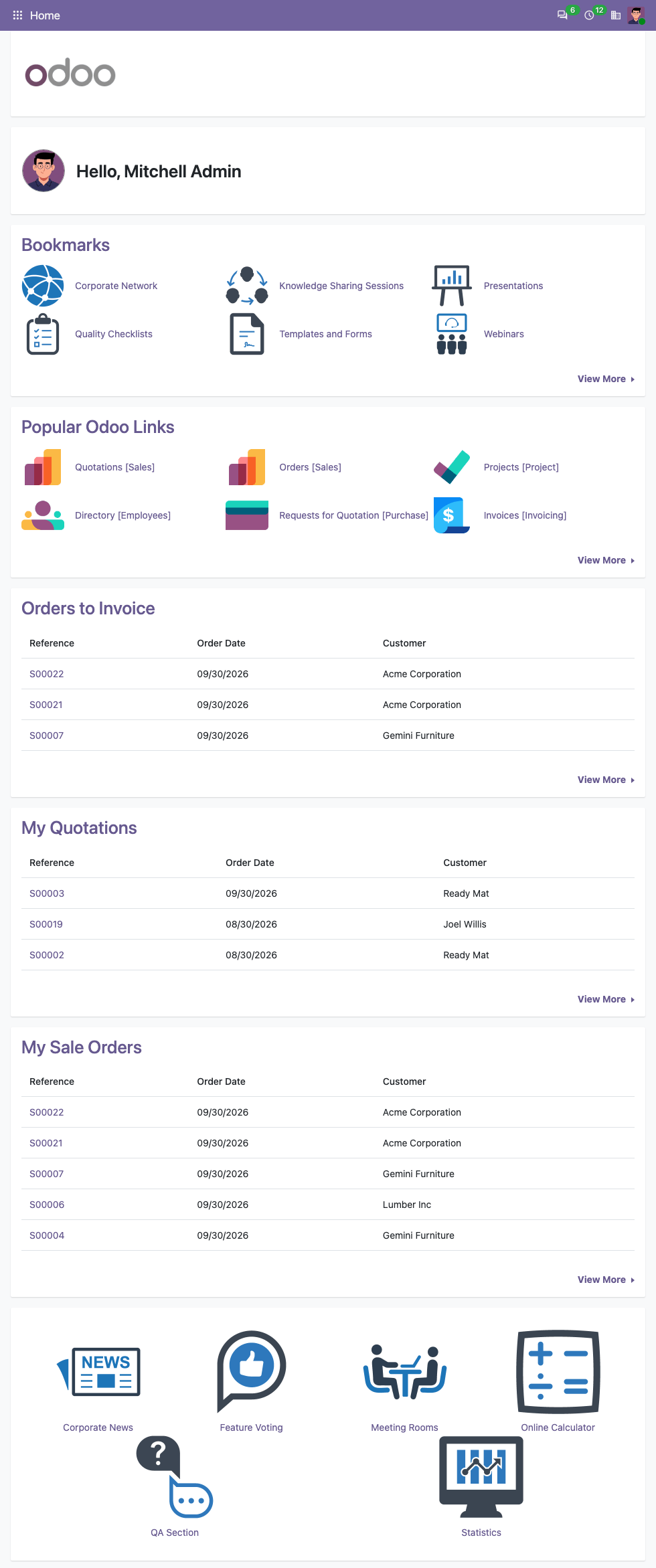Click the Odoo logo

70,73
